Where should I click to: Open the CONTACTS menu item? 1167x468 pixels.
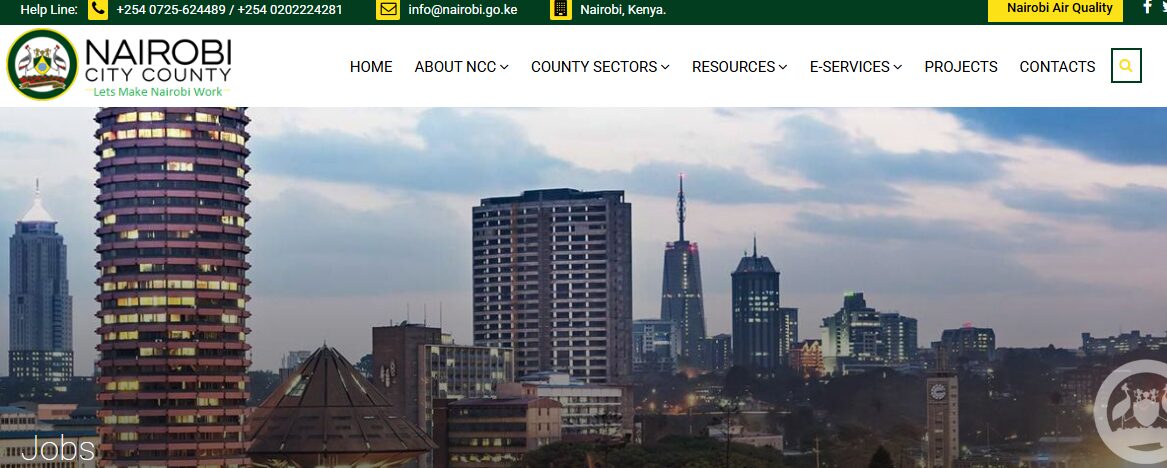(x=1057, y=67)
